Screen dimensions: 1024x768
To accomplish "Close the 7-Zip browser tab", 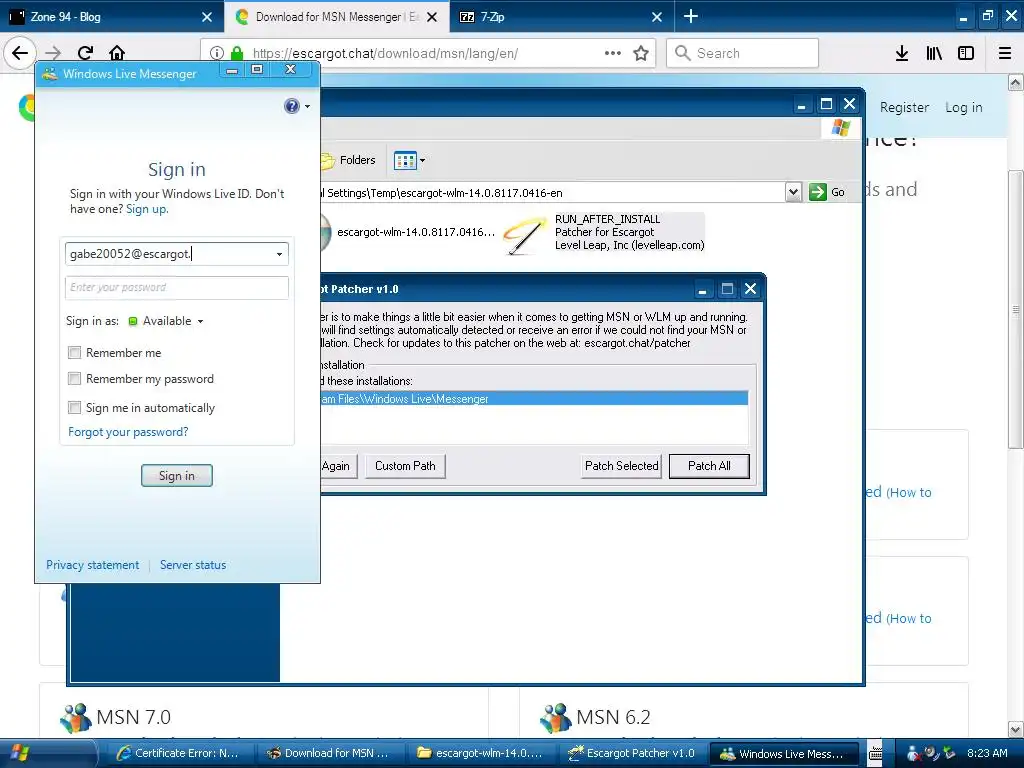I will (x=657, y=17).
